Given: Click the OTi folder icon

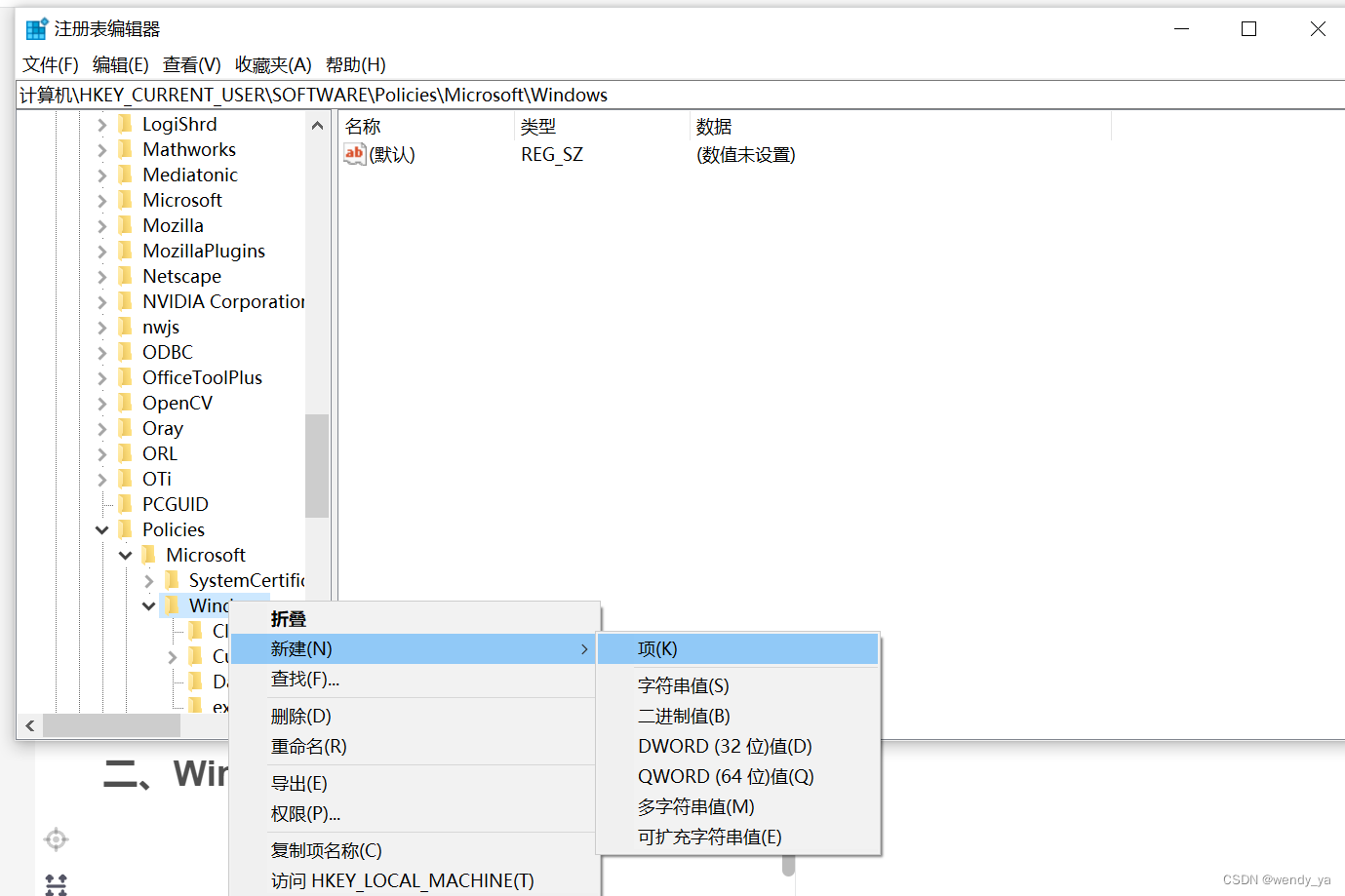Looking at the screenshot, I should click(125, 479).
